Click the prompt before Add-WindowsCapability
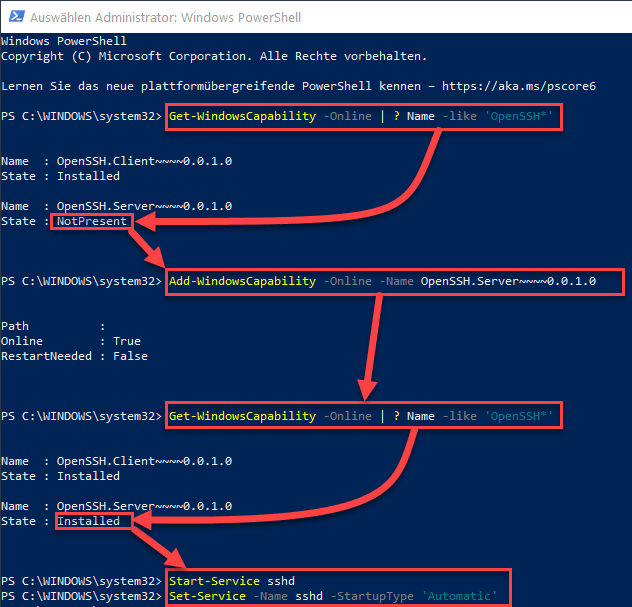 [81, 281]
